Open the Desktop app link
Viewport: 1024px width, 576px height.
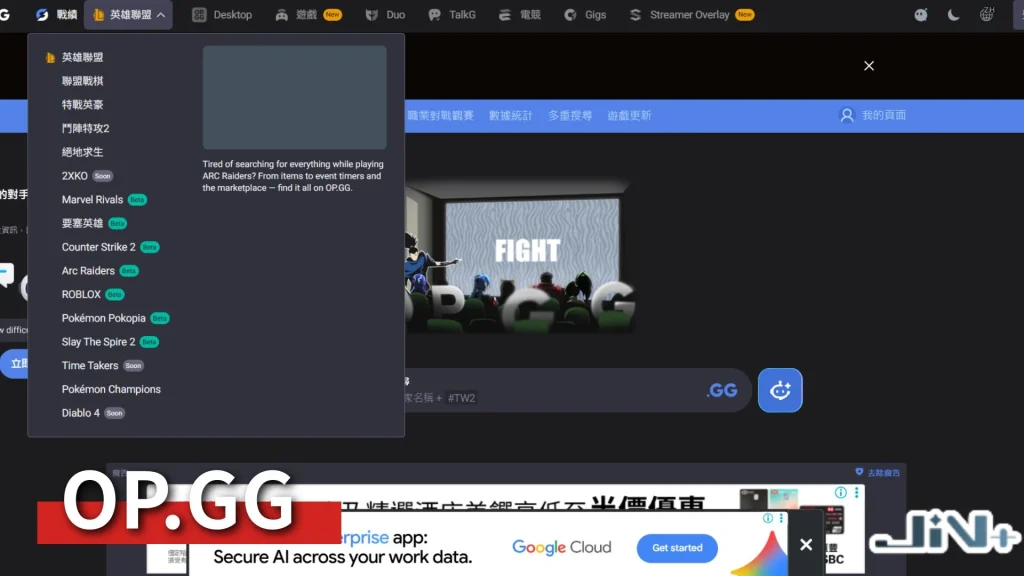tap(222, 14)
